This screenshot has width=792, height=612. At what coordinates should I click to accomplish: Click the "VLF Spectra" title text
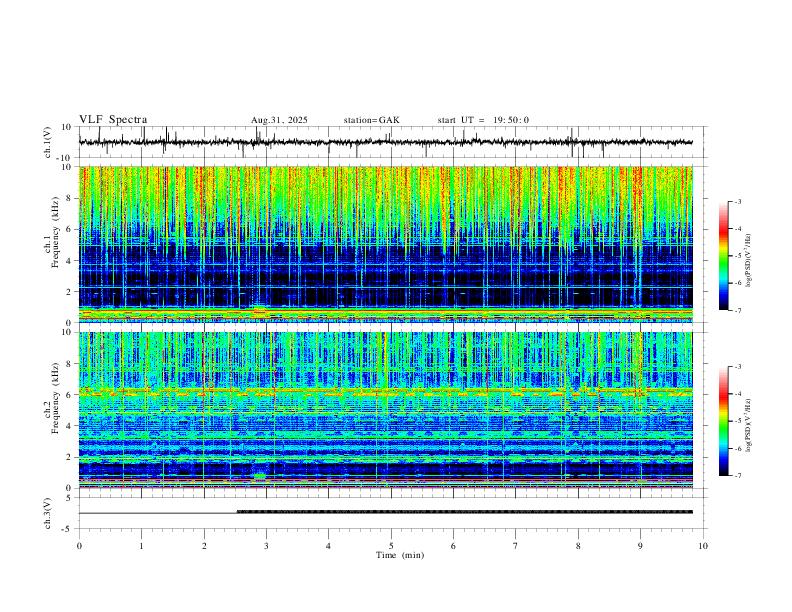tap(113, 120)
